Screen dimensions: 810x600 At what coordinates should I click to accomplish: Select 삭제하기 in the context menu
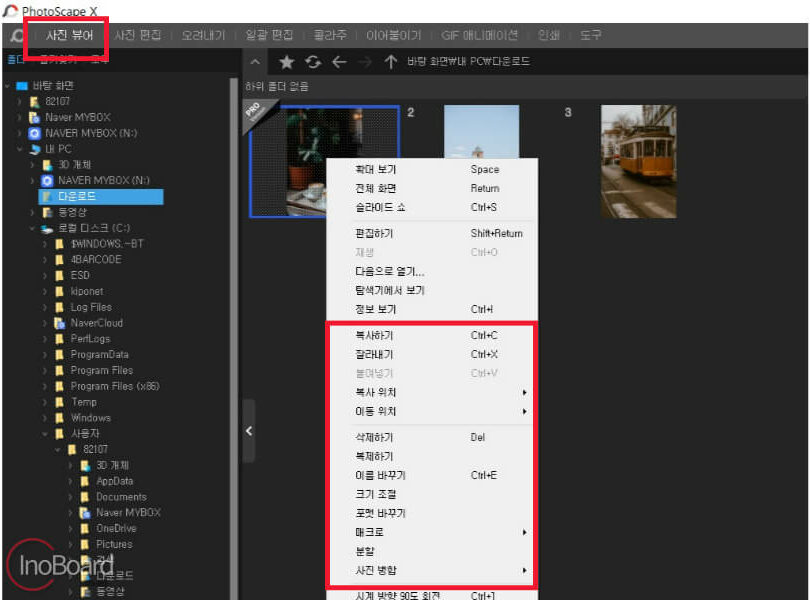coord(432,438)
